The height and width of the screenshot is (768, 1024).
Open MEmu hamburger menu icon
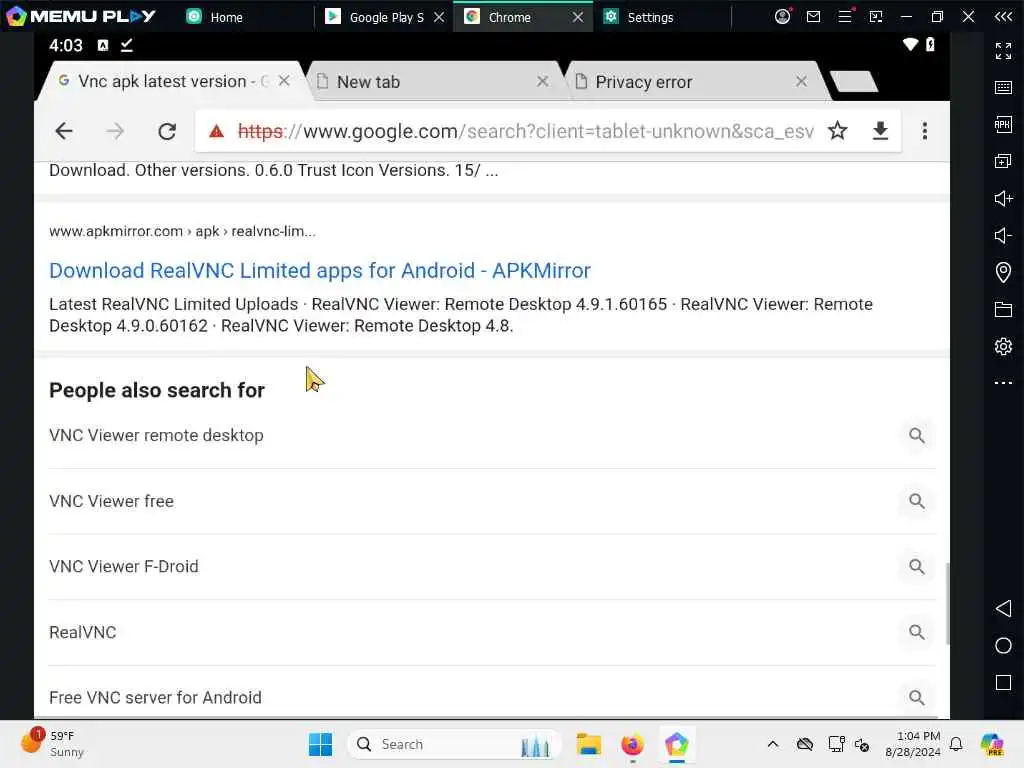[845, 16]
